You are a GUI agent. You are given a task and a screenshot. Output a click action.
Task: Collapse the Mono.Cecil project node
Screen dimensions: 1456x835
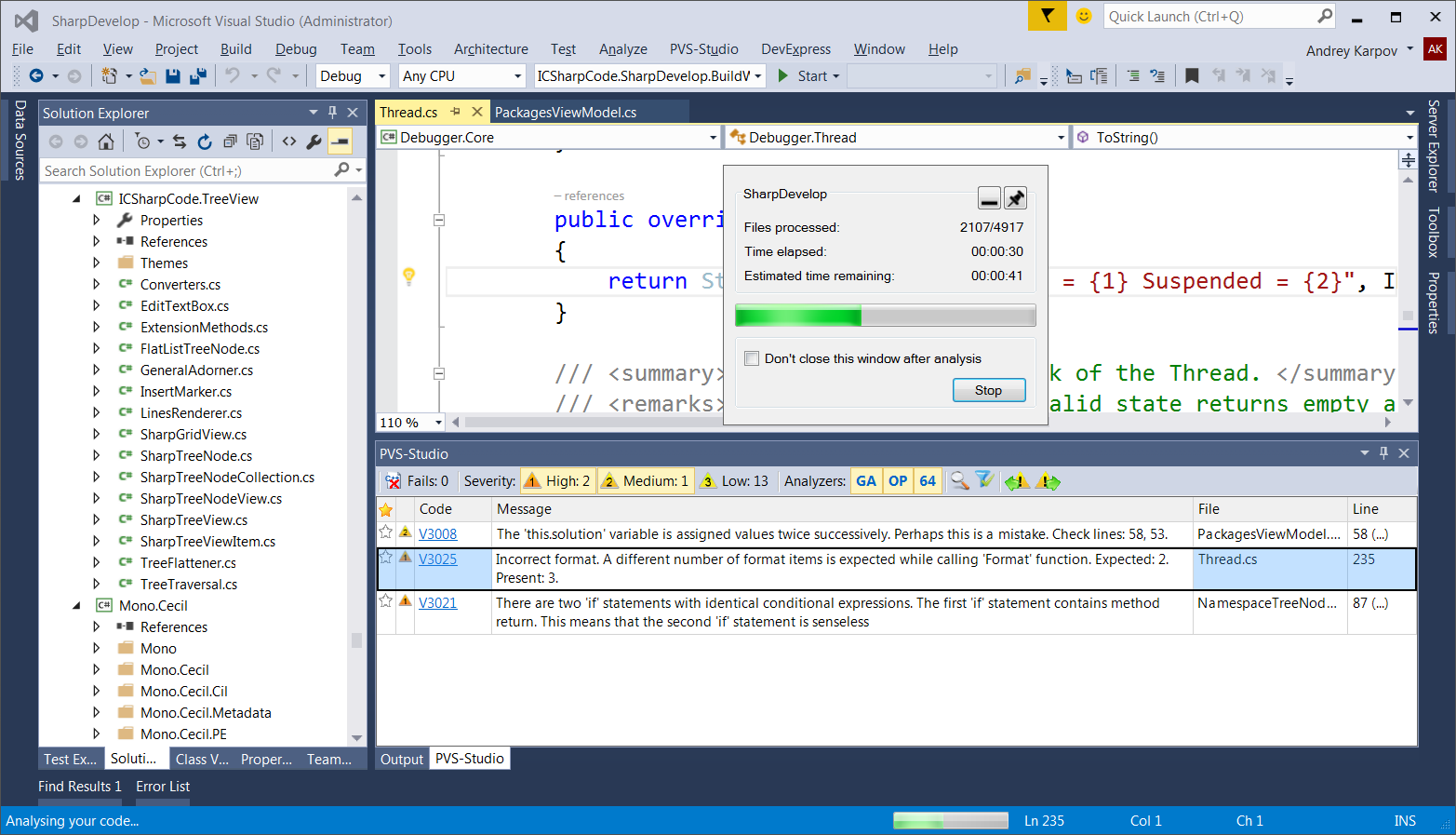(77, 606)
